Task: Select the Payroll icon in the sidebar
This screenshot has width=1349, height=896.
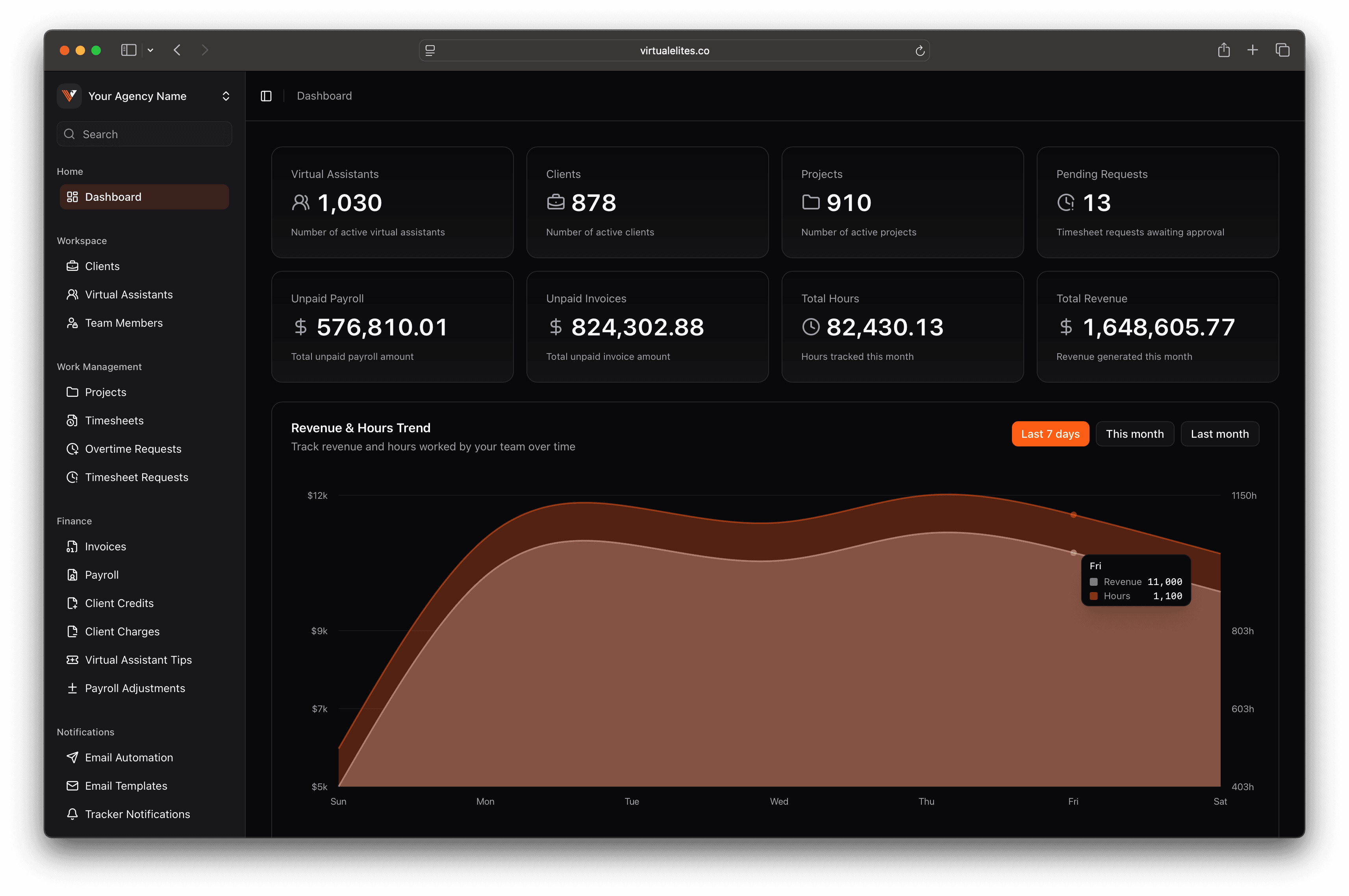Action: point(72,574)
